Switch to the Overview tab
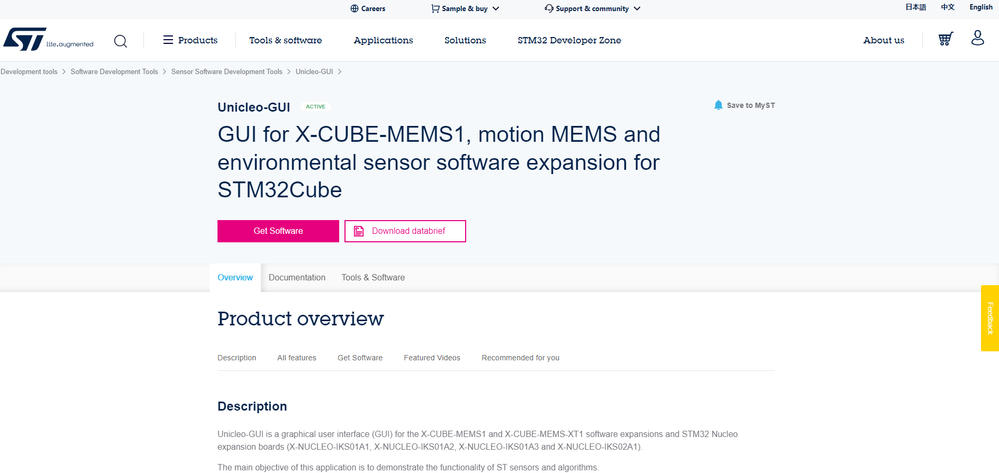This screenshot has width=999, height=473. pyautogui.click(x=235, y=278)
